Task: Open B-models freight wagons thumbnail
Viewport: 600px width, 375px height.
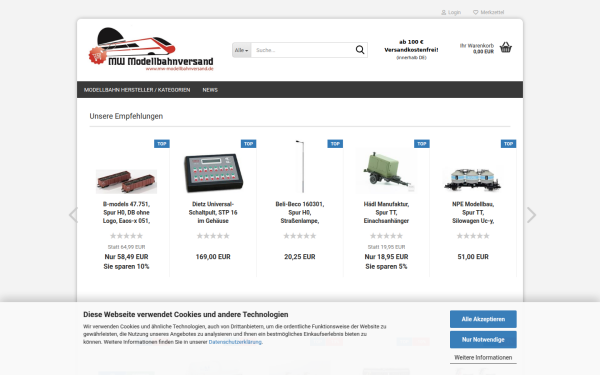Action: click(x=126, y=181)
